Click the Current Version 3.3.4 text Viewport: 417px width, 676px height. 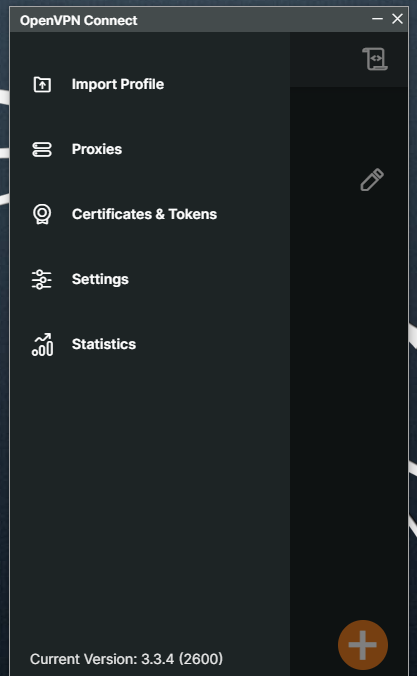pos(126,659)
